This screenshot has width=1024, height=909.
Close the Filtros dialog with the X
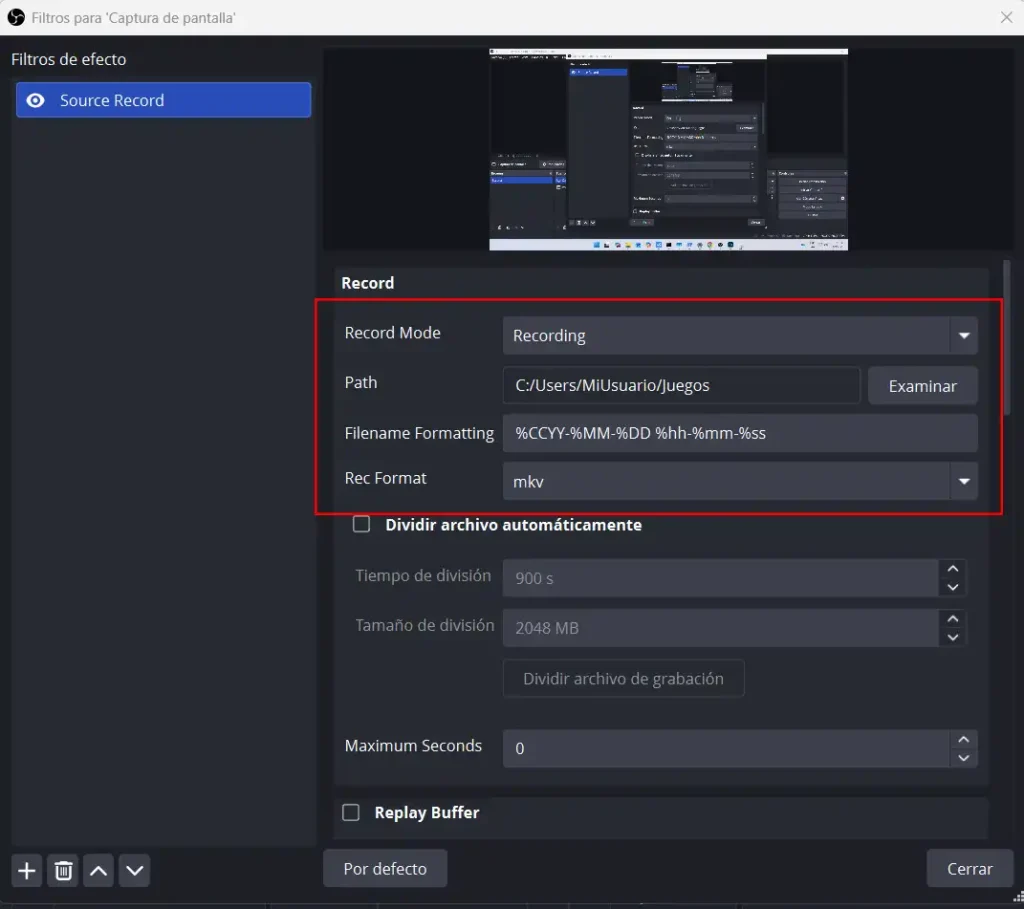coord(1006,18)
